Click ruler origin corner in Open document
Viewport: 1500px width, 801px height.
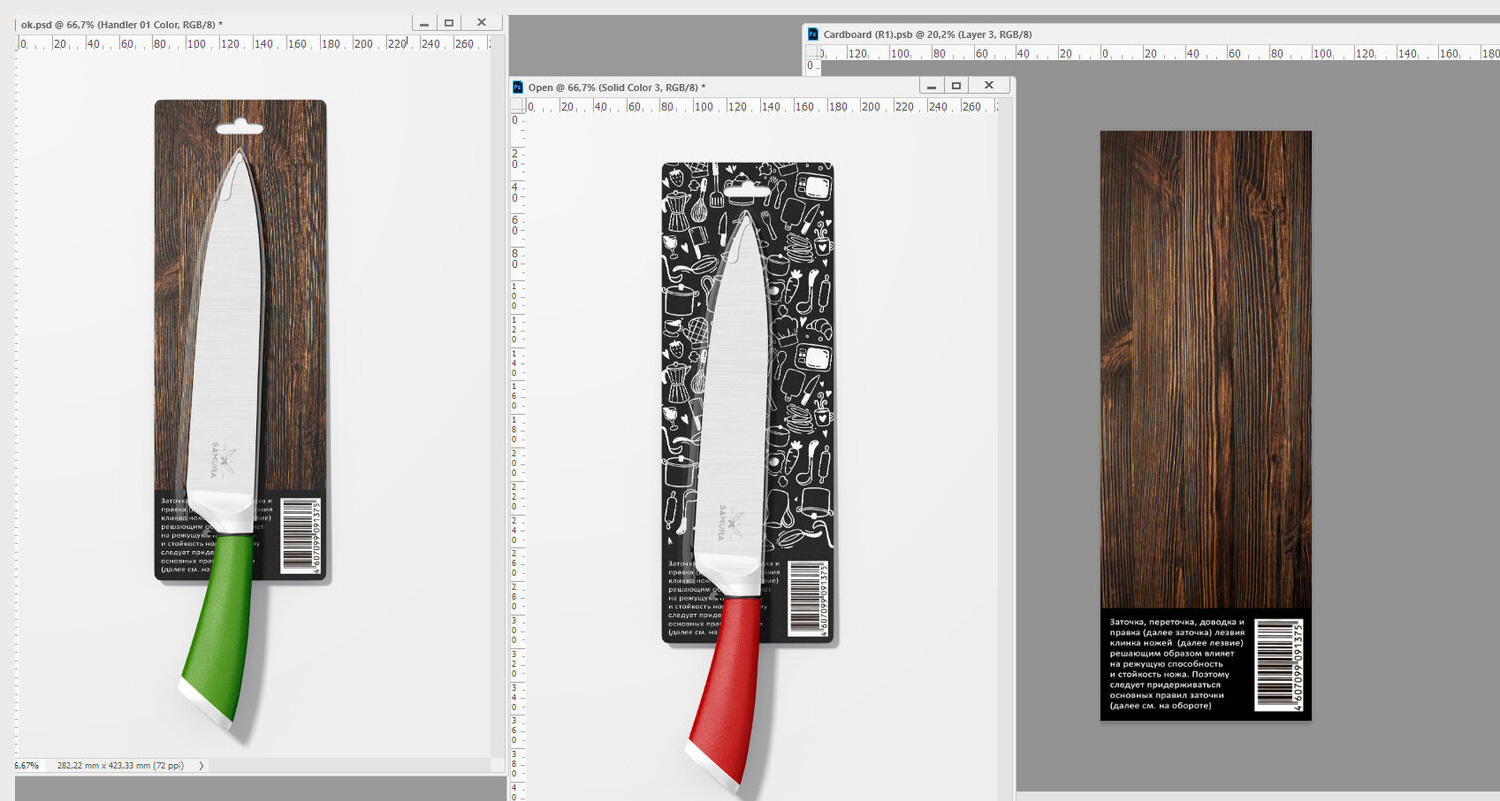pyautogui.click(x=516, y=106)
